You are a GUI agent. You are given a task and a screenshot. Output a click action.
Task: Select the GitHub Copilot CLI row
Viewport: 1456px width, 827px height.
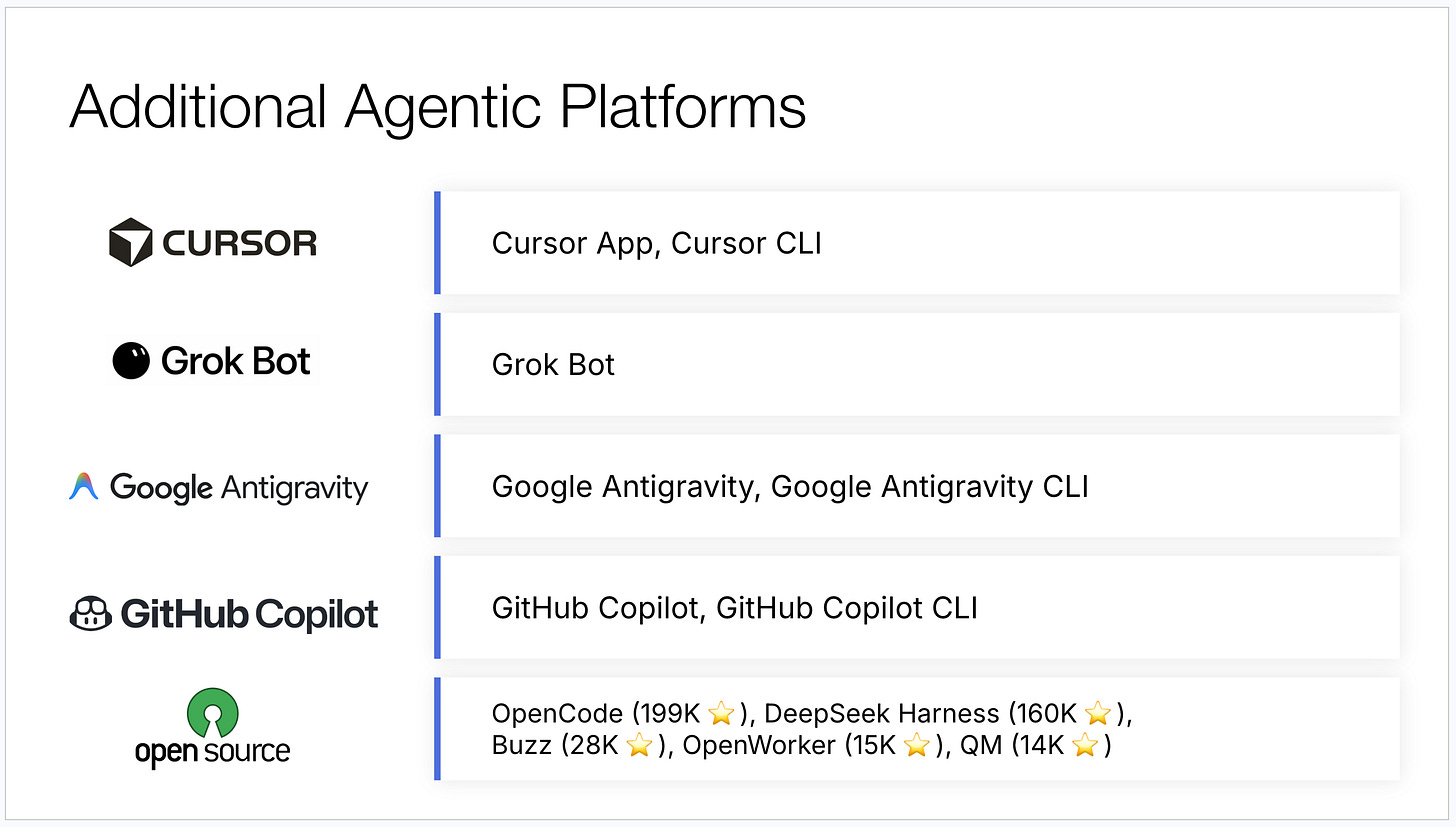point(917,607)
